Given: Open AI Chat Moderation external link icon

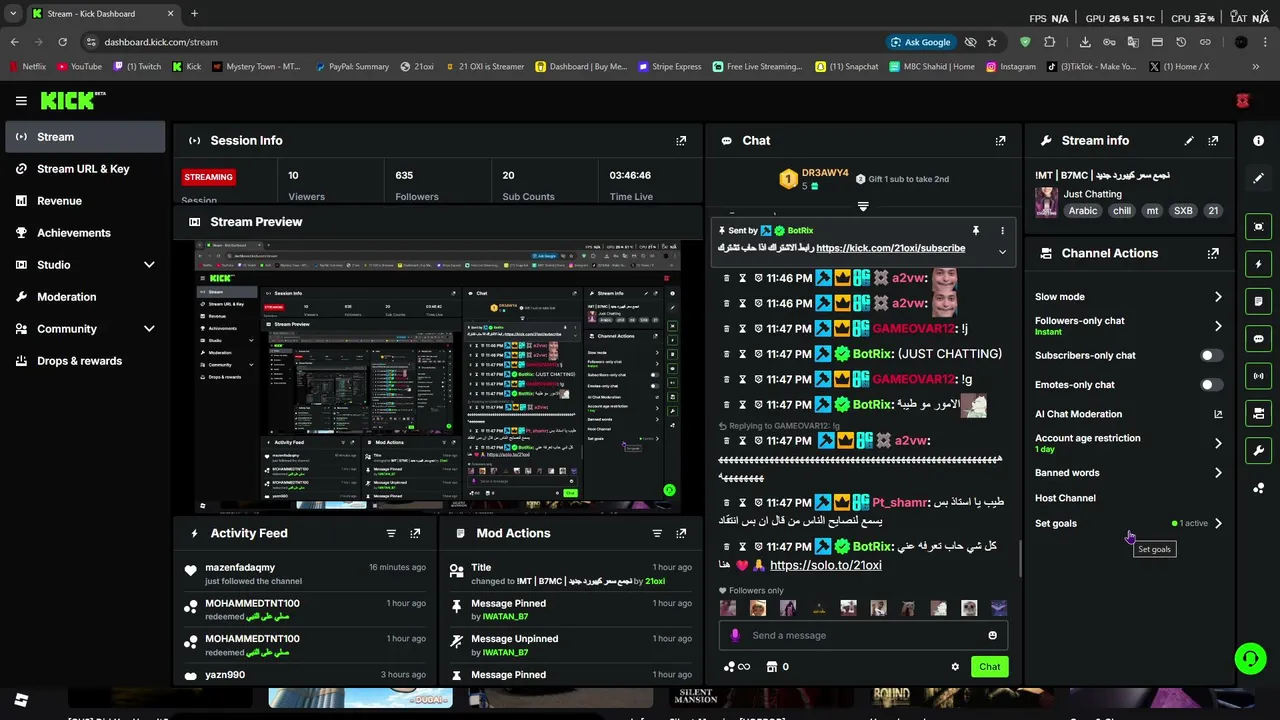Looking at the screenshot, I should 1218,414.
